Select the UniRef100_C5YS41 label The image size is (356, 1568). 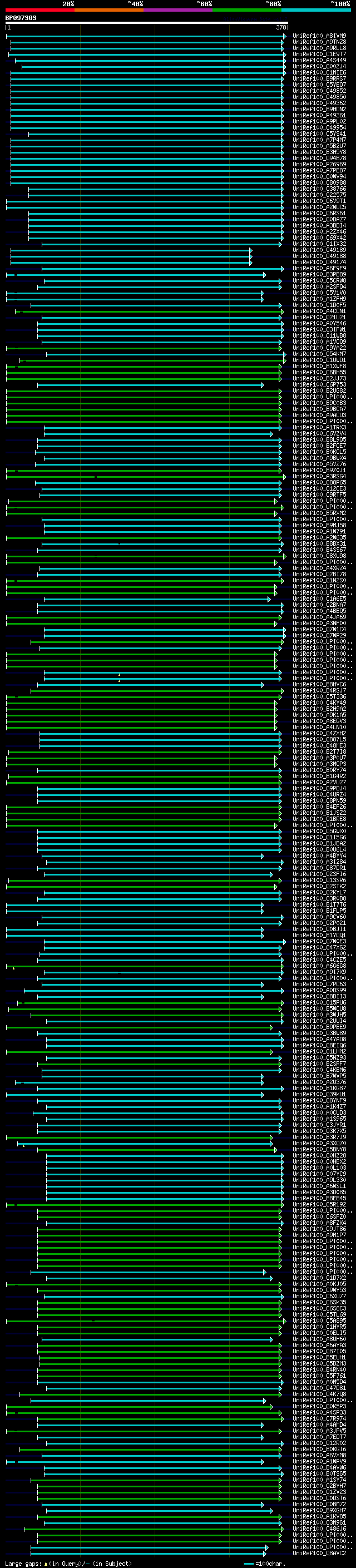(319, 134)
